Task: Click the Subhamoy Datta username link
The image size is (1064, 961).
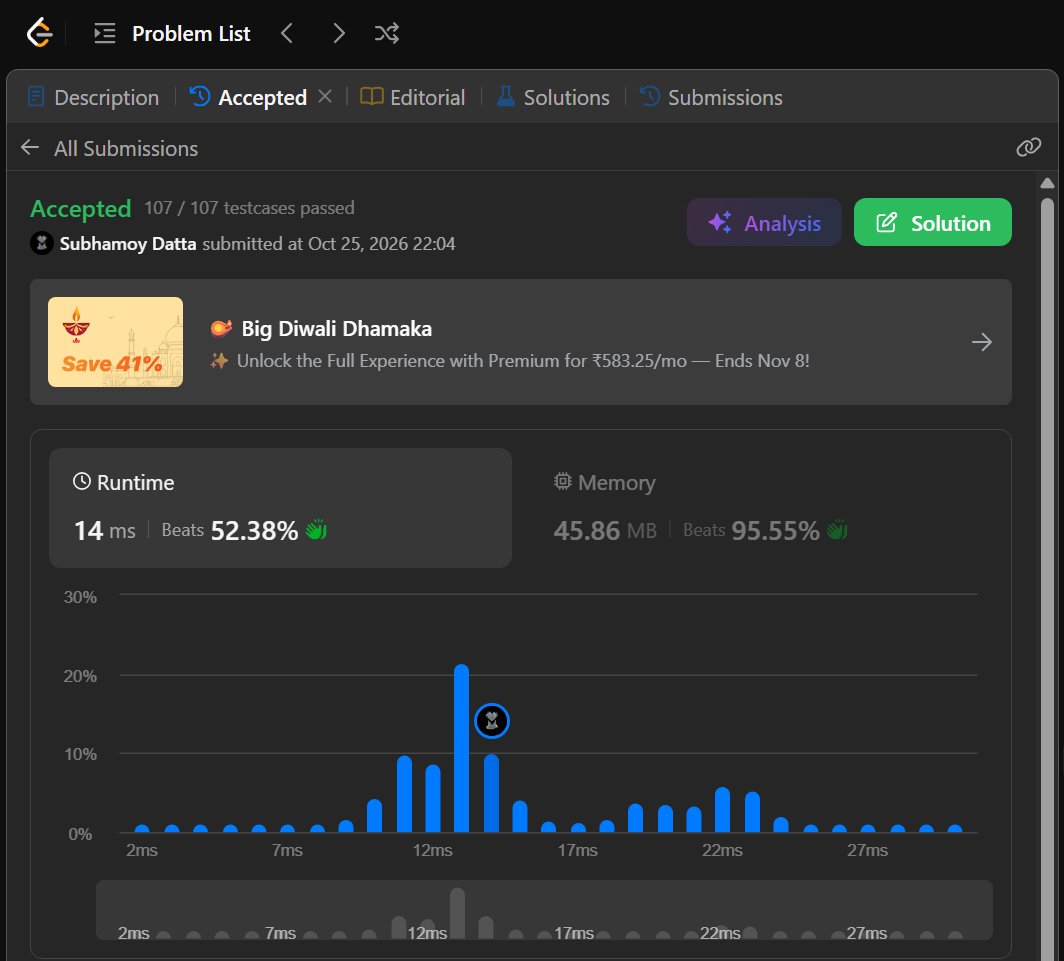Action: [128, 244]
